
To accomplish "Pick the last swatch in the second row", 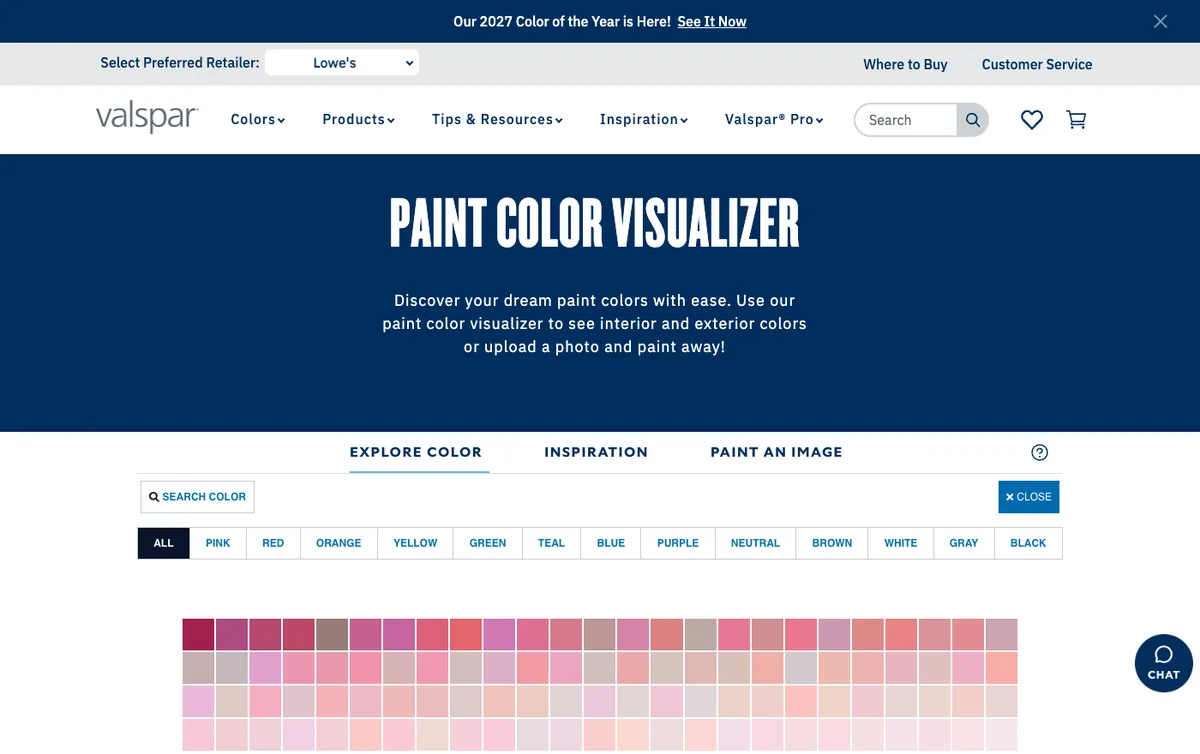I will tap(1001, 668).
